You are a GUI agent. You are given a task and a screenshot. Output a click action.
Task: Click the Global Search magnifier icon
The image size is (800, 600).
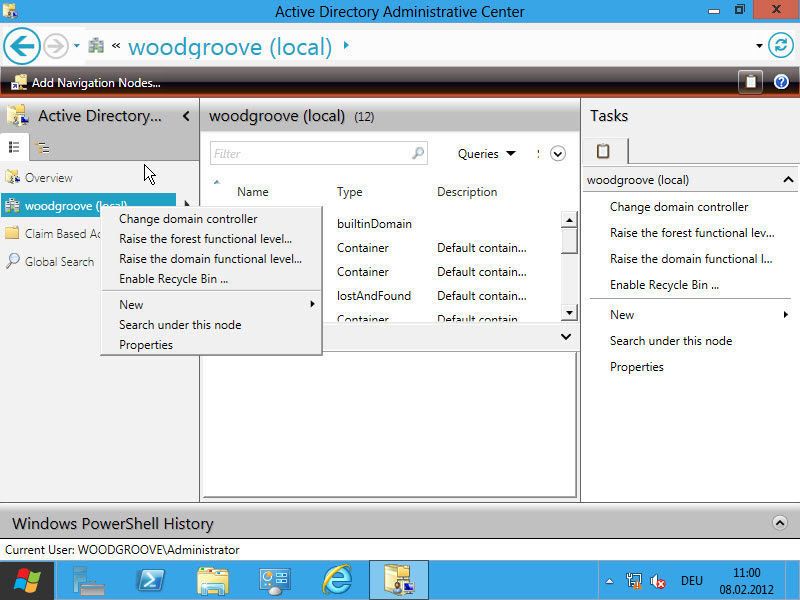click(x=13, y=261)
